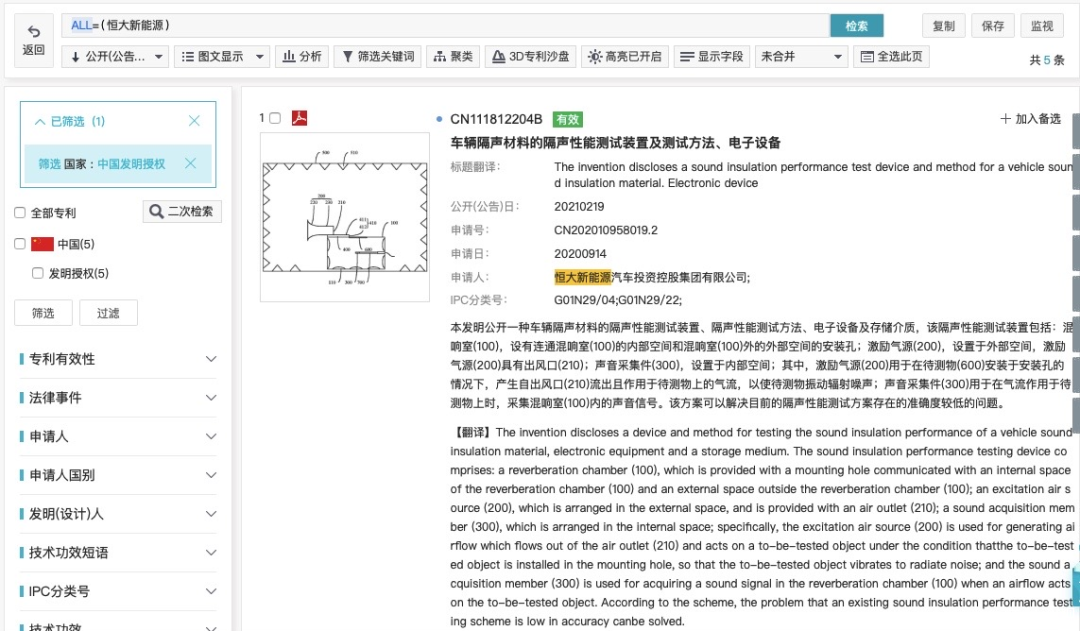Click the 检索 search button

(856, 25)
